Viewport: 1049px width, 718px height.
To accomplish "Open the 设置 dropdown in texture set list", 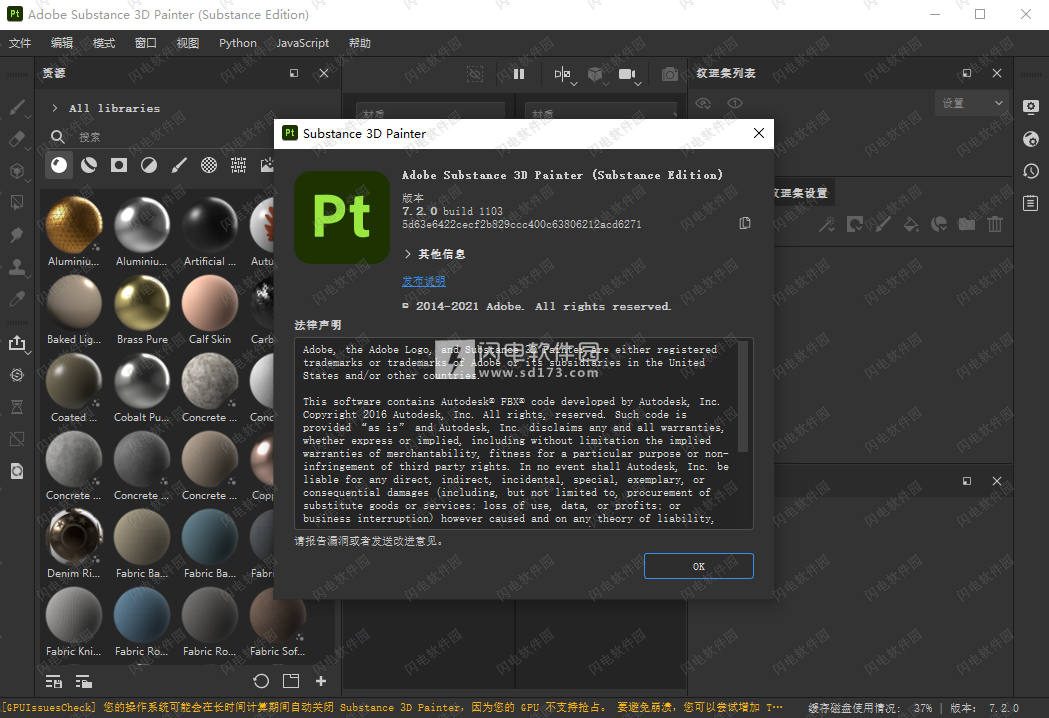I will (x=971, y=103).
